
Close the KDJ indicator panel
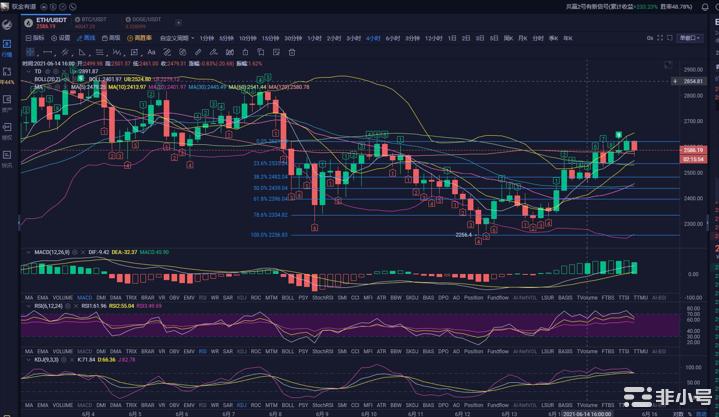pos(72,360)
